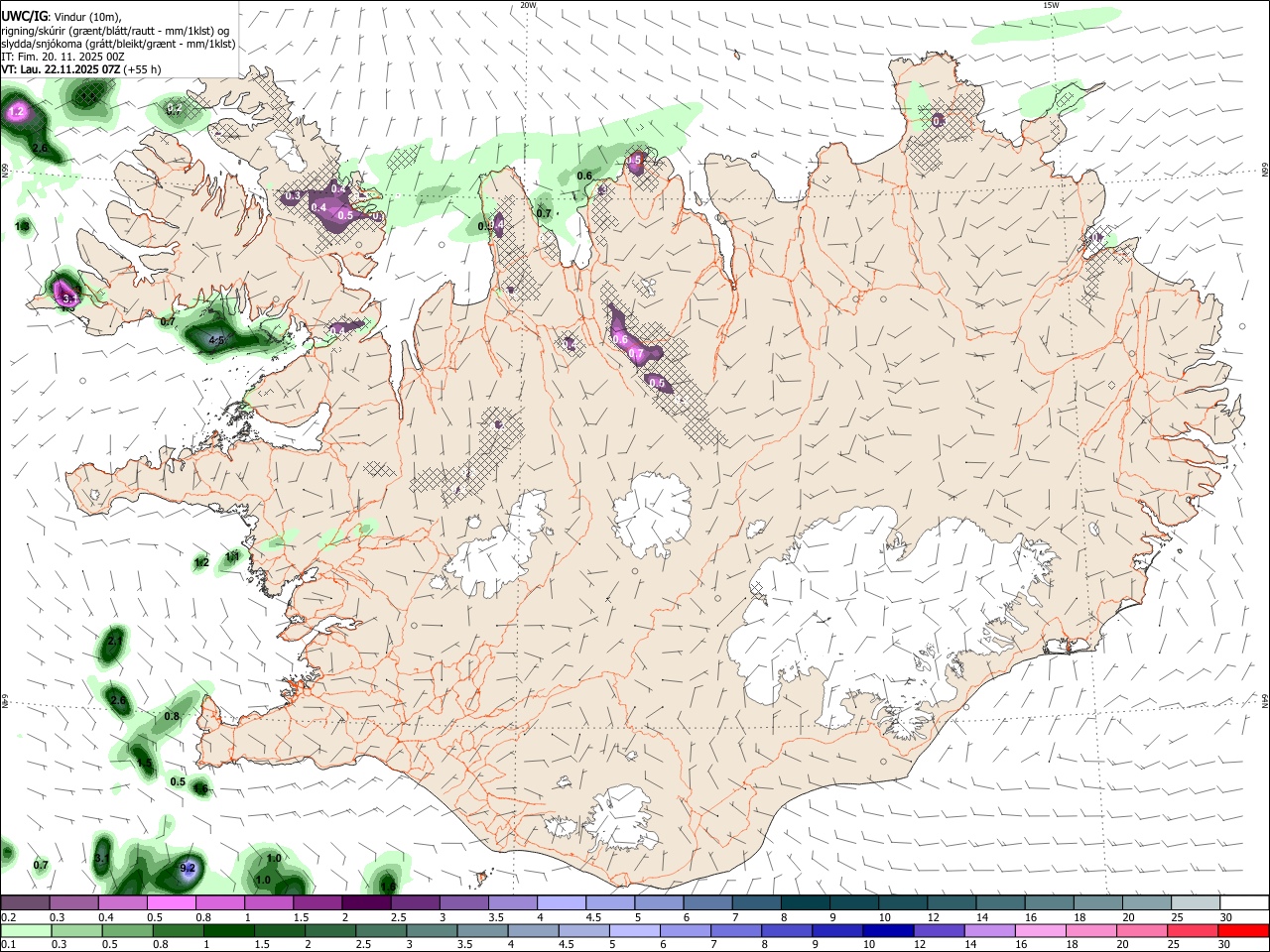Pick the 3.5 swatch in the upper snow legend
The height and width of the screenshot is (952, 1270).
512,902
